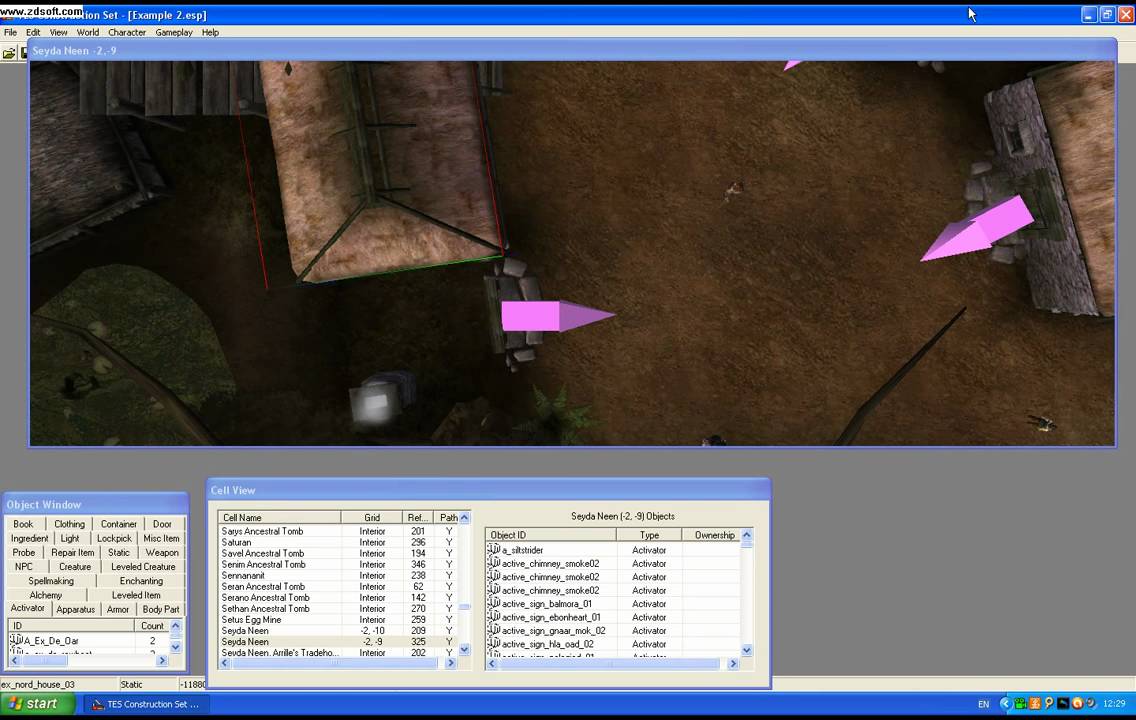Switch to the Creature tab
This screenshot has height=720, width=1136.
75,566
